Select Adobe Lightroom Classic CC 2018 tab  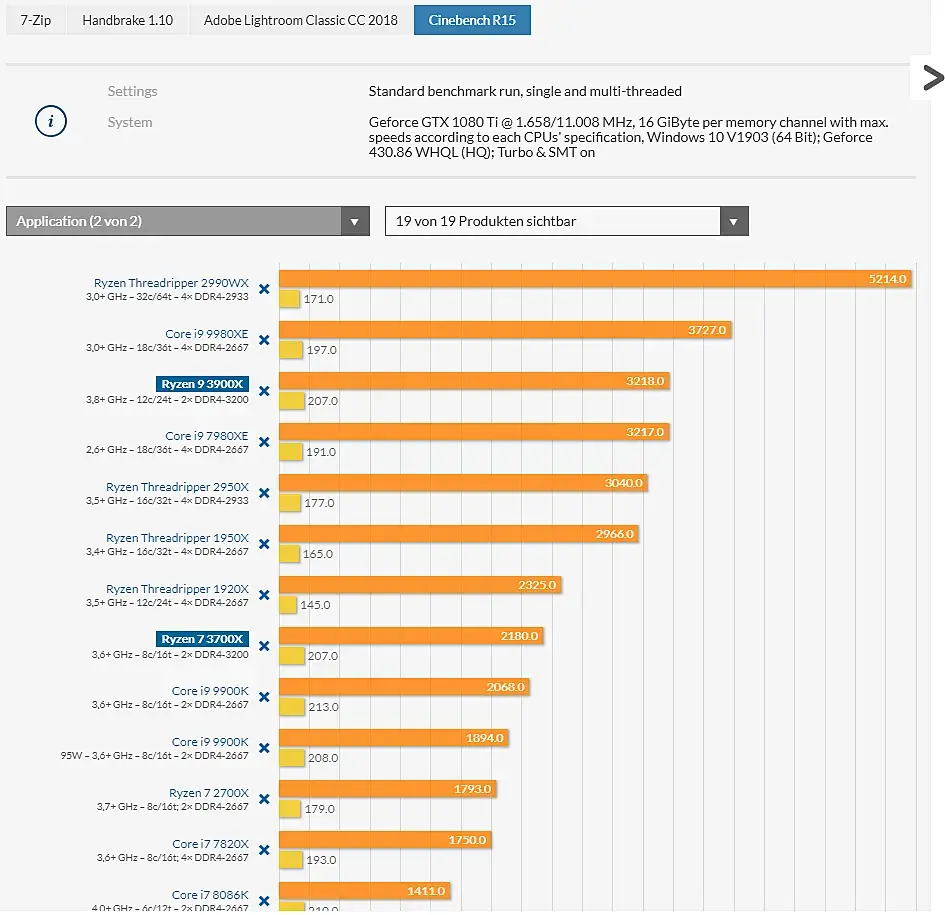[x=300, y=19]
